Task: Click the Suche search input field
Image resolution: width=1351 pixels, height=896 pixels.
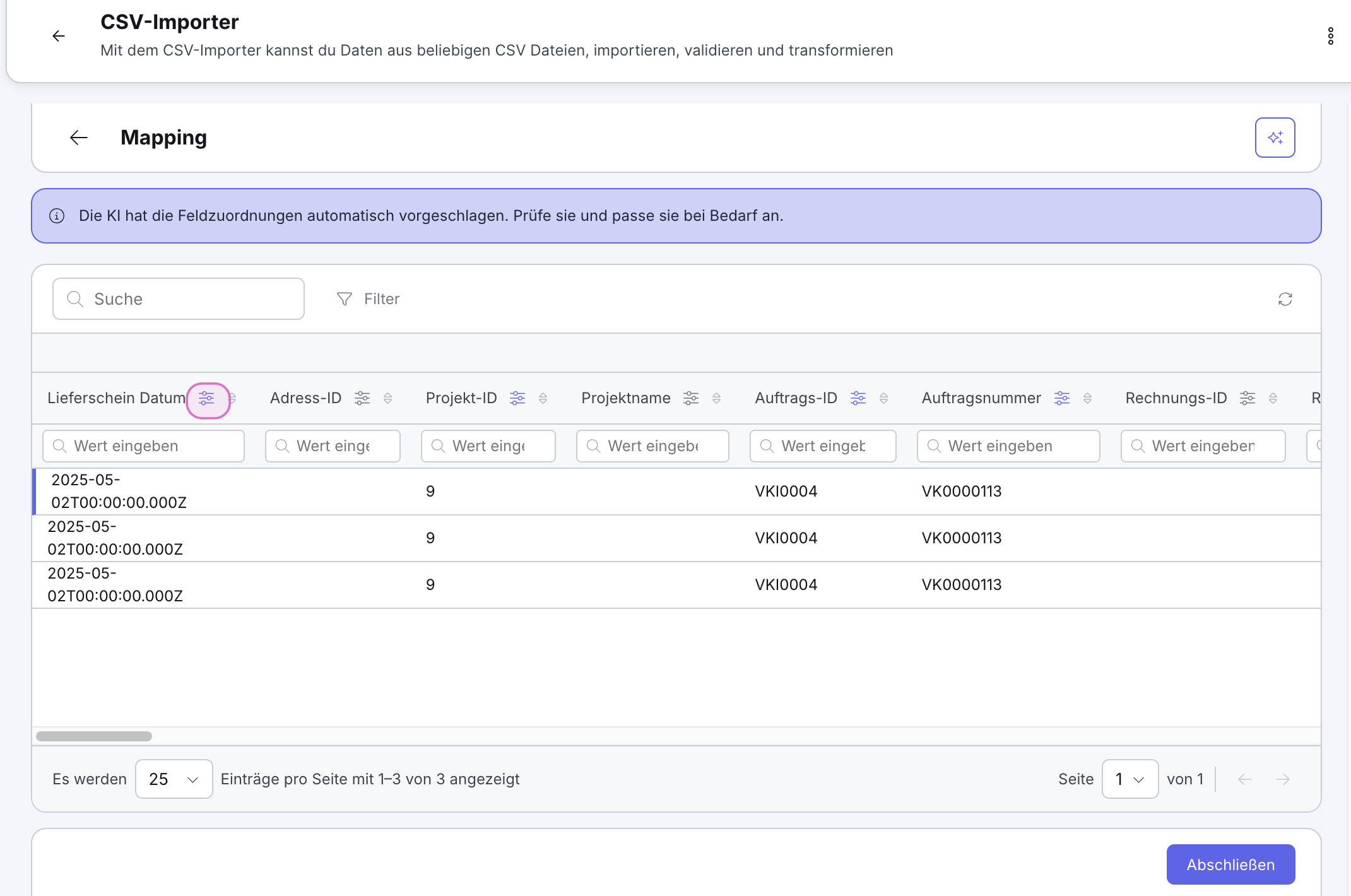Action: pyautogui.click(x=179, y=299)
